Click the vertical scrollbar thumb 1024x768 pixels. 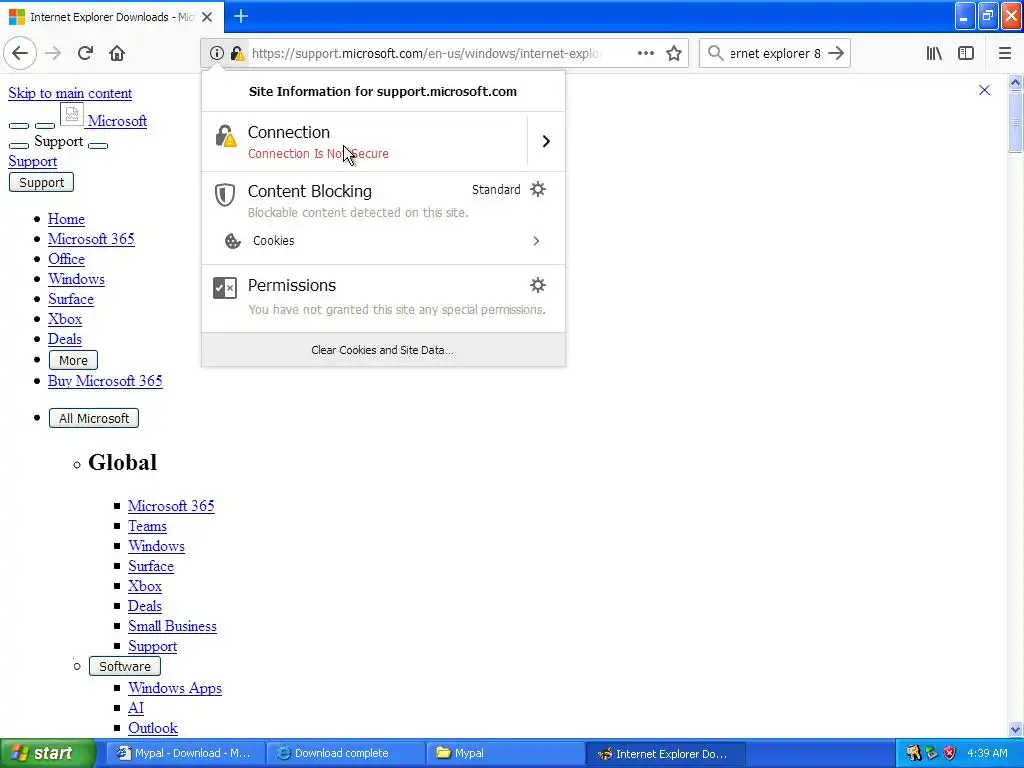(1015, 121)
